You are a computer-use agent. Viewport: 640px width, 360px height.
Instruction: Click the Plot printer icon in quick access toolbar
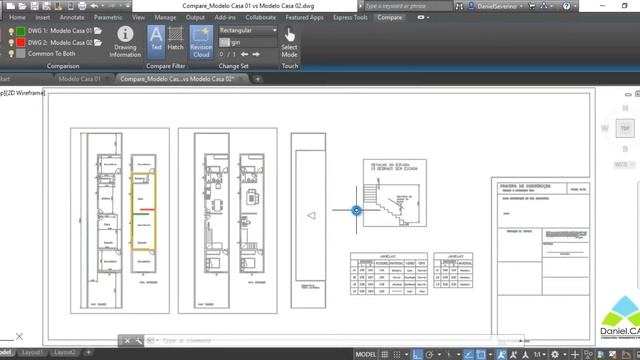[x=82, y=6]
